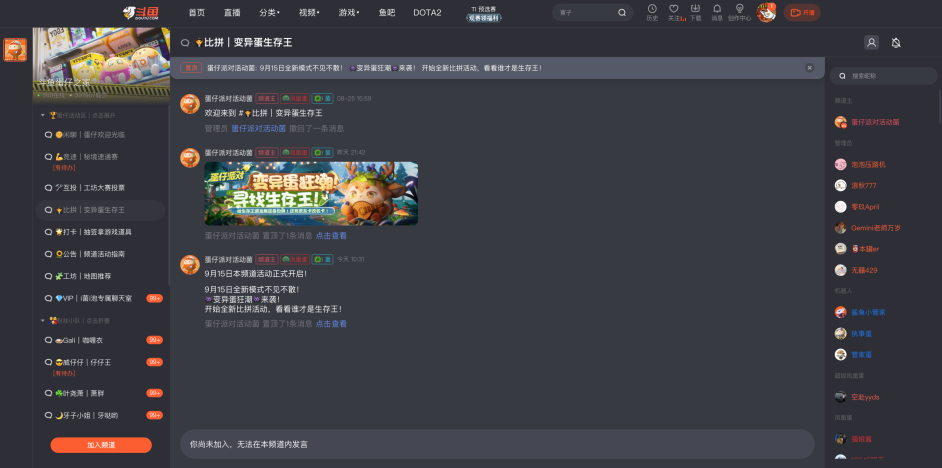Click 蛋仔派对活动菌 link in recalled-message notice
Image resolution: width=942 pixels, height=468 pixels.
tap(258, 129)
